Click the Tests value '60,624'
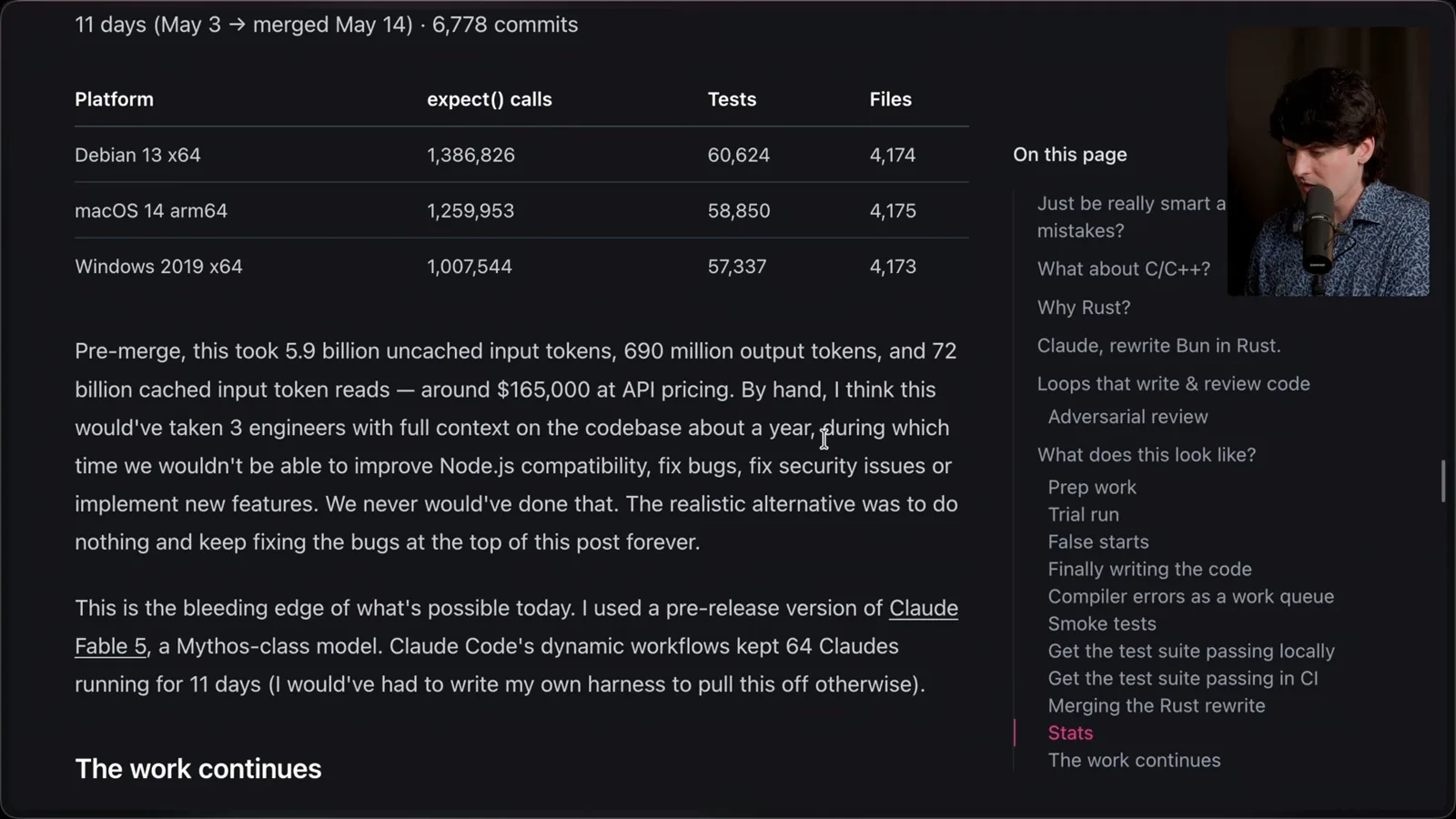Image resolution: width=1456 pixels, height=819 pixels. [x=739, y=155]
